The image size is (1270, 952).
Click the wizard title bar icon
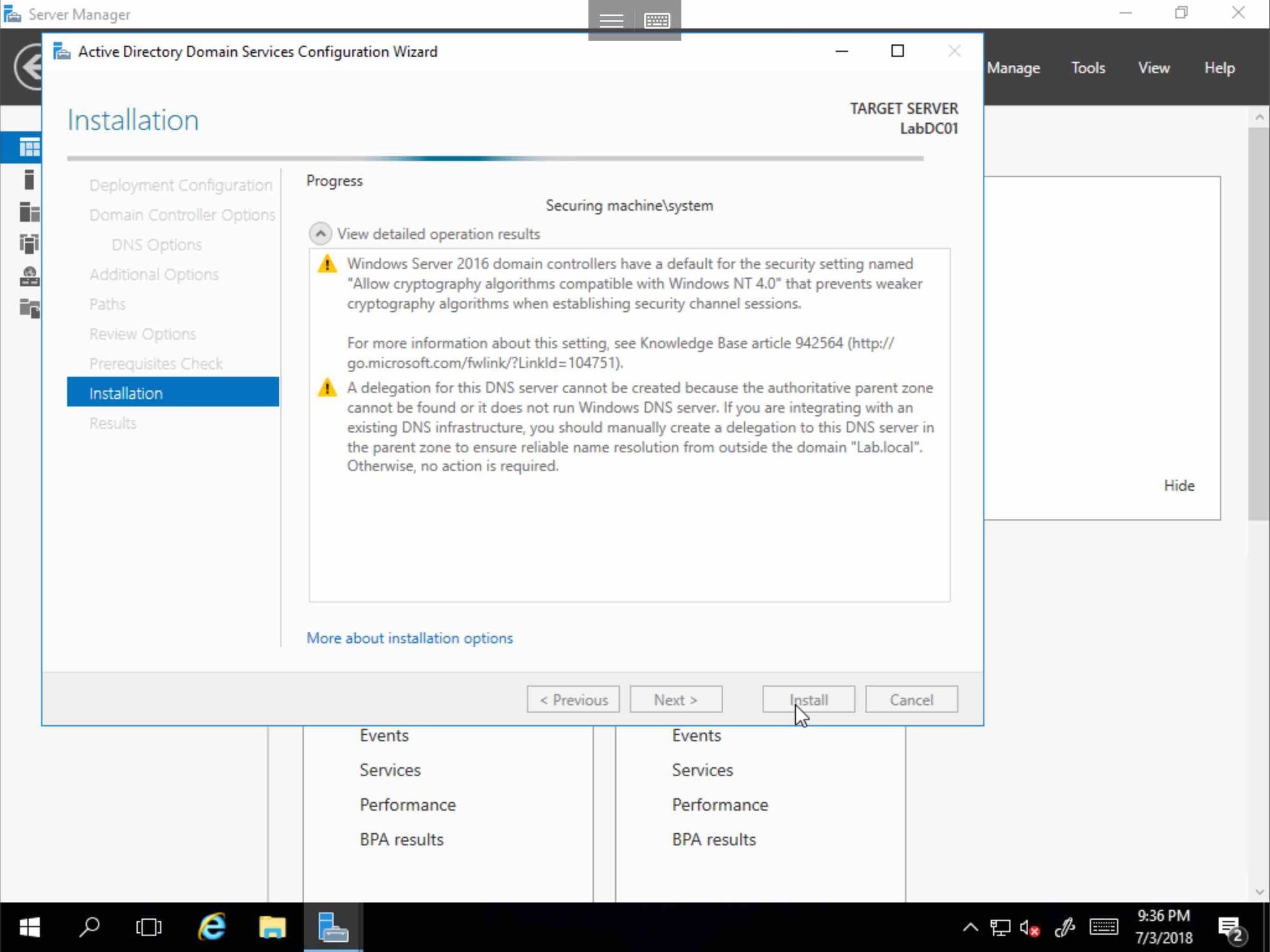pos(61,51)
